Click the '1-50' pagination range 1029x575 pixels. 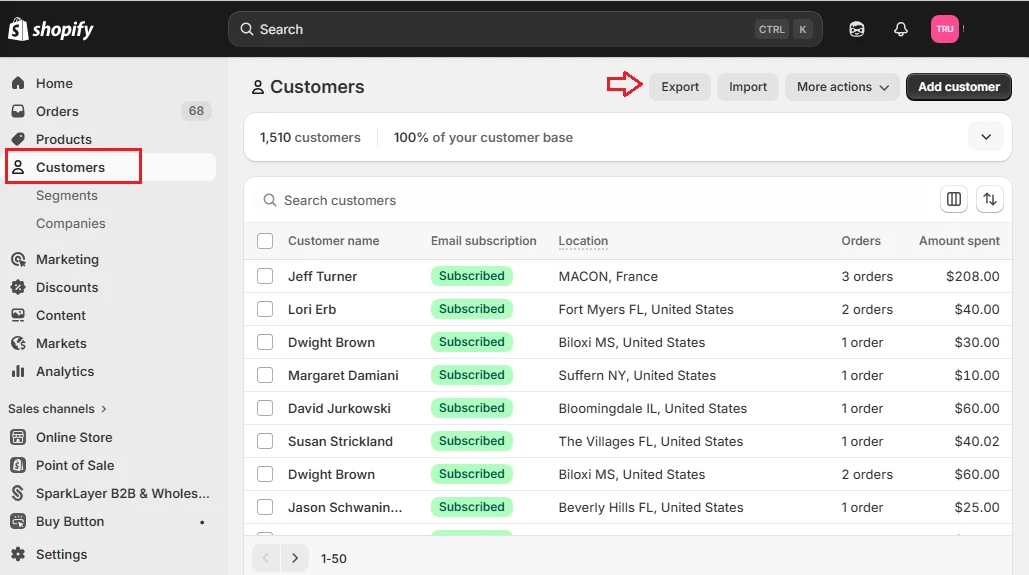tap(333, 559)
